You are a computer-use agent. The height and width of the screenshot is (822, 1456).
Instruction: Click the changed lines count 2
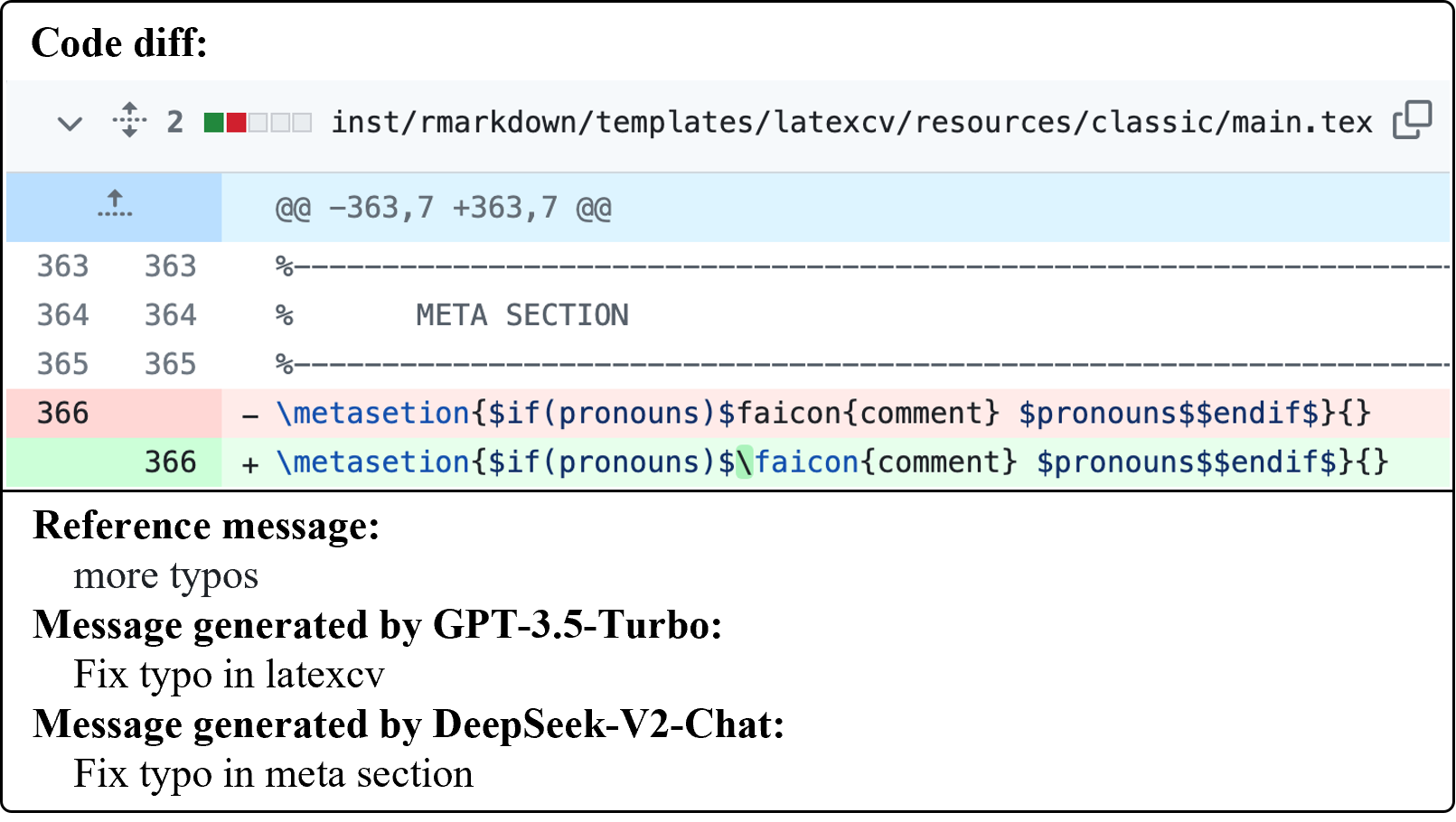[x=175, y=122]
